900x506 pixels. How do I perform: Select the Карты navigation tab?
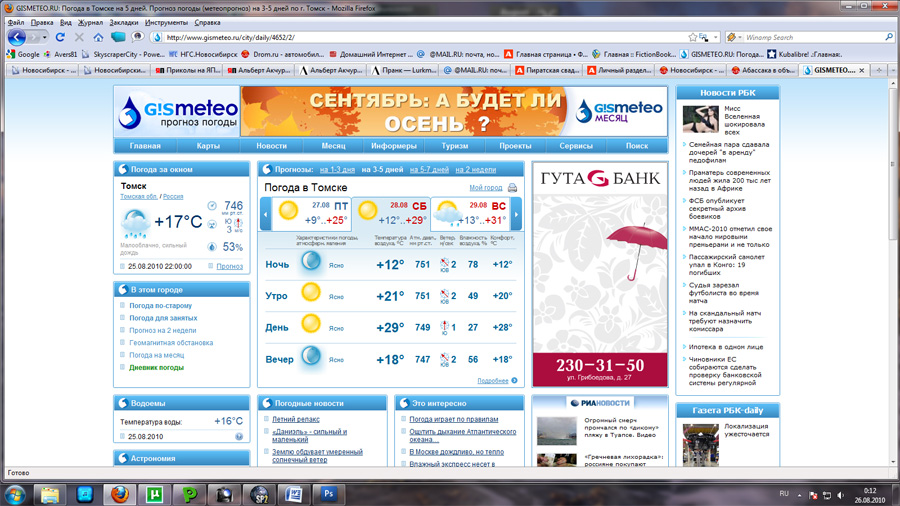(208, 146)
